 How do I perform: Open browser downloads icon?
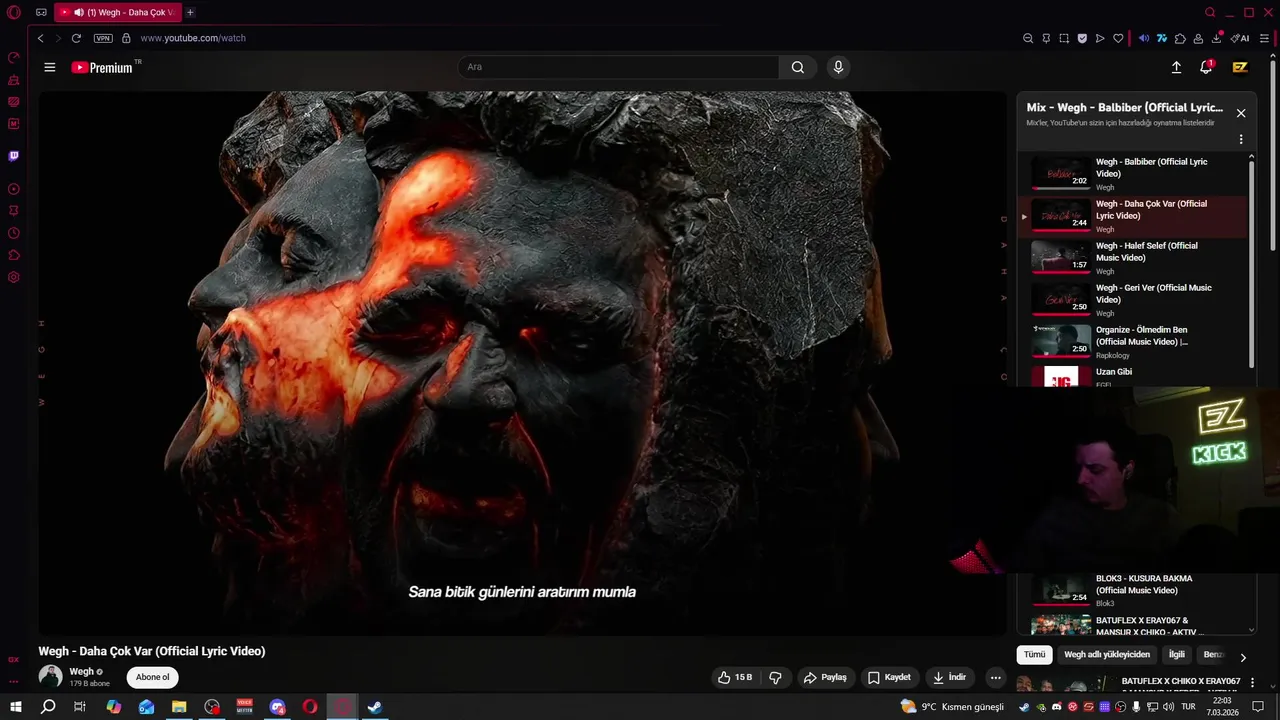pyautogui.click(x=1217, y=38)
